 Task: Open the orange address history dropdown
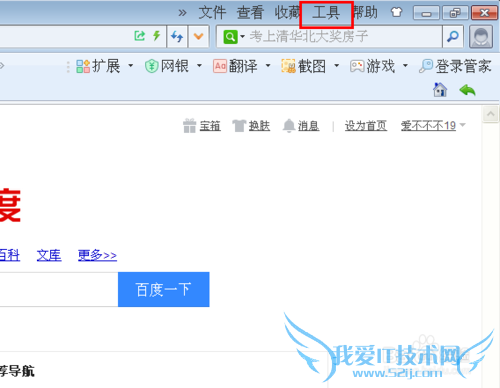point(199,36)
